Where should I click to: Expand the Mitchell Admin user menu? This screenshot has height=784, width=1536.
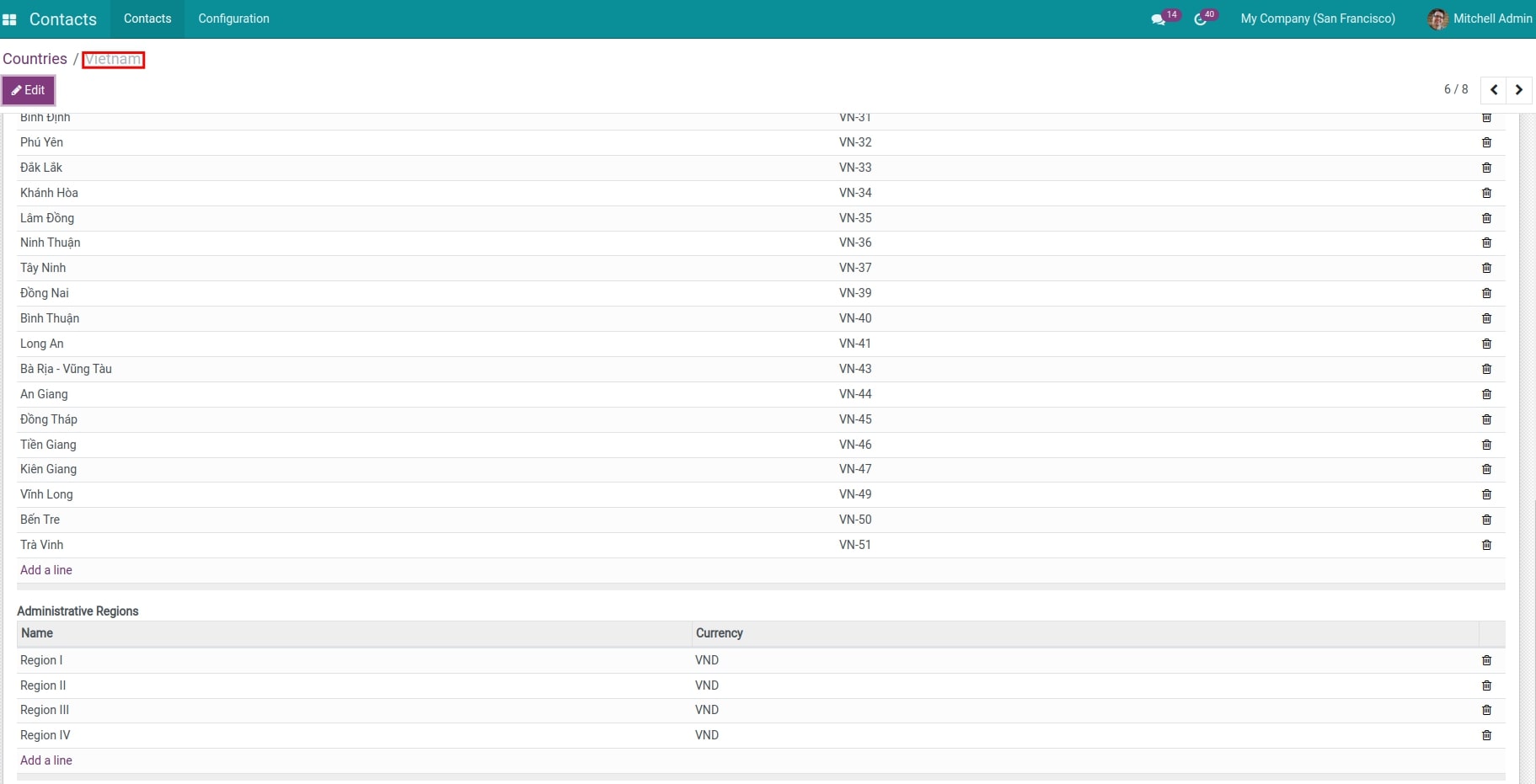1491,19
